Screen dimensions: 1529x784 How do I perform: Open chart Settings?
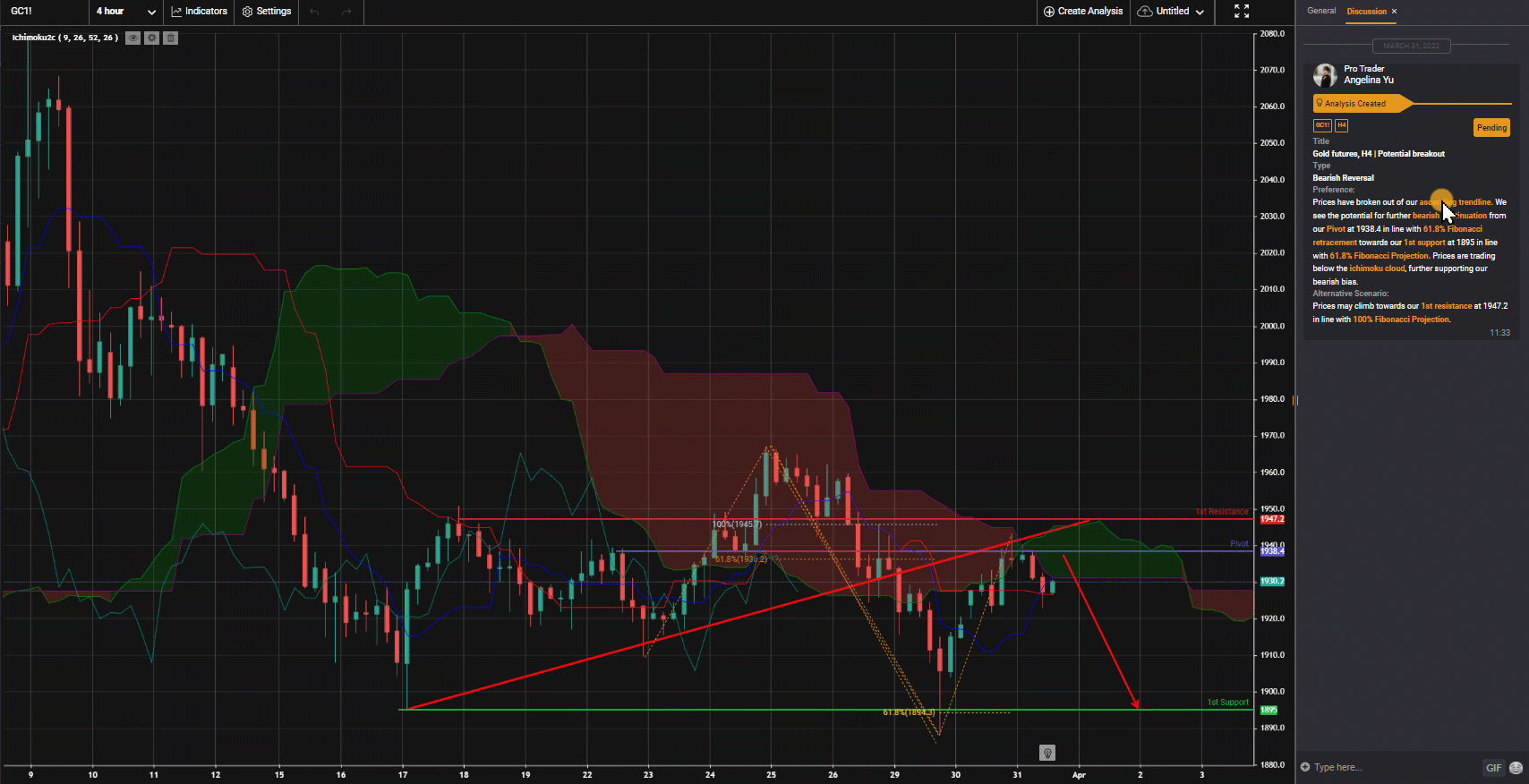coord(267,12)
